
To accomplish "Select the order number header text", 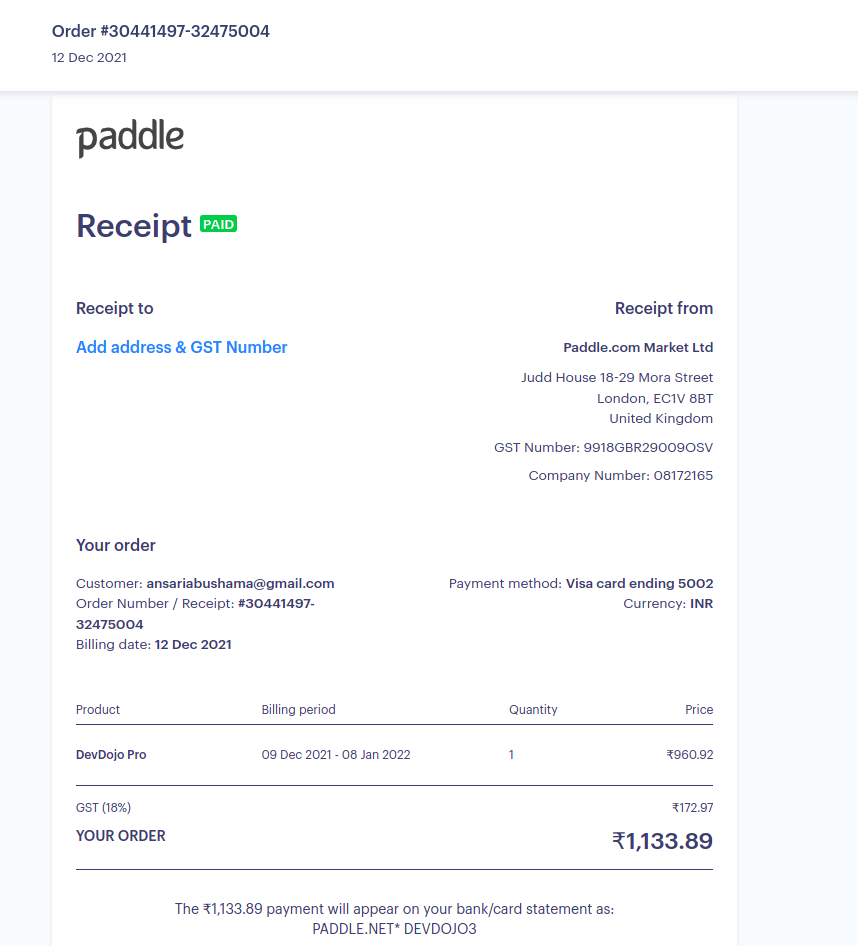I will [160, 31].
